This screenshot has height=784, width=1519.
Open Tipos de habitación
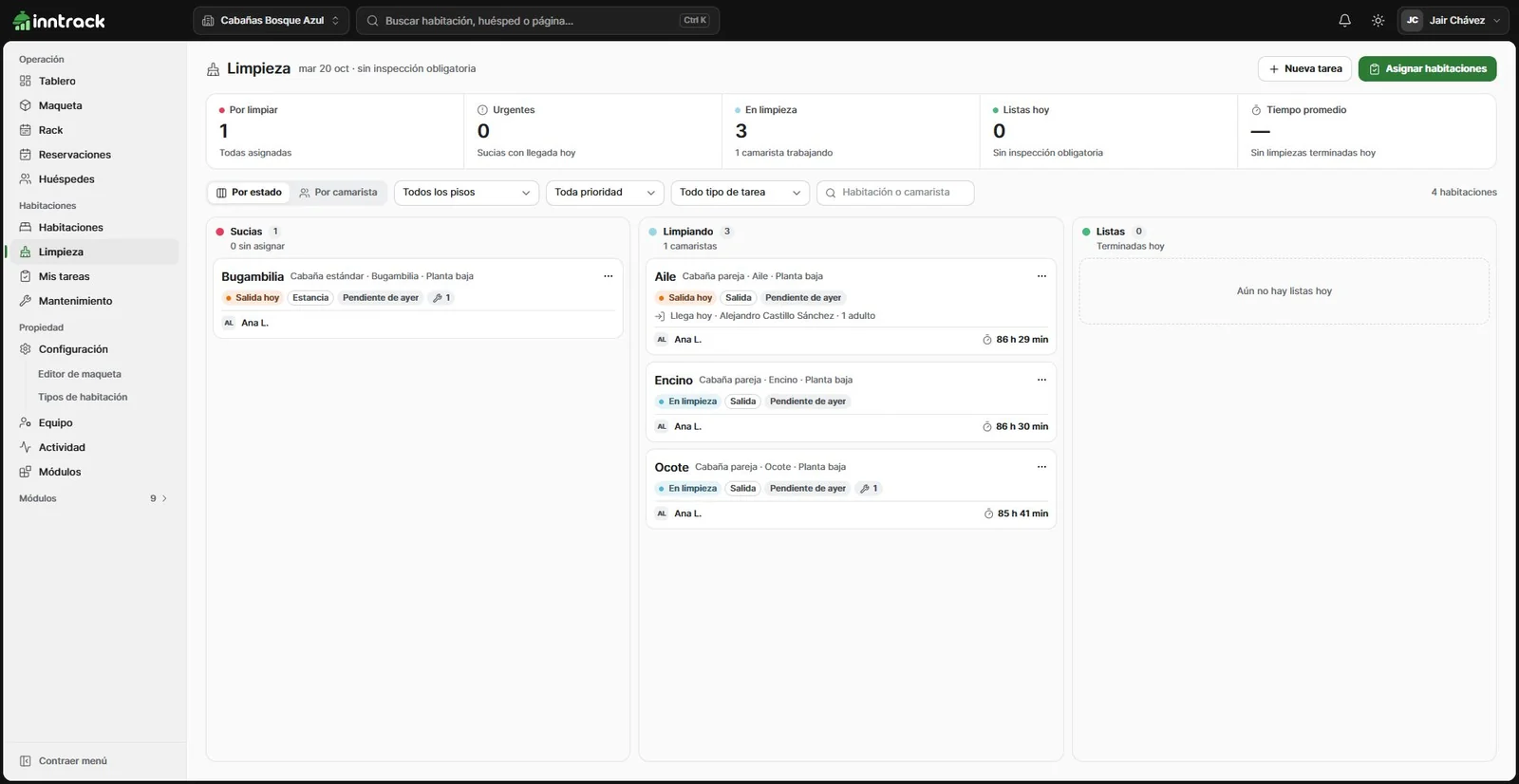pyautogui.click(x=83, y=397)
